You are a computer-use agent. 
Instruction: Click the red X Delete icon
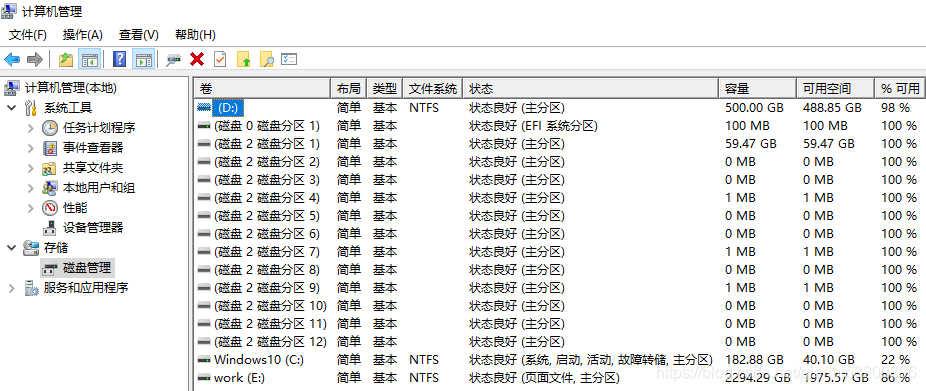click(x=197, y=59)
